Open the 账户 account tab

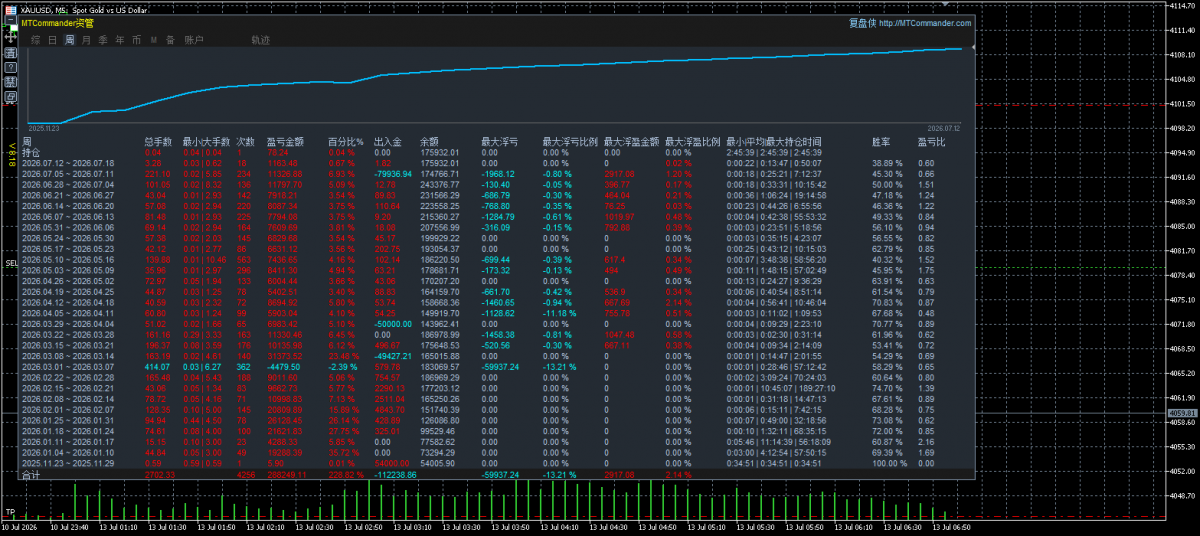pyautogui.click(x=194, y=40)
